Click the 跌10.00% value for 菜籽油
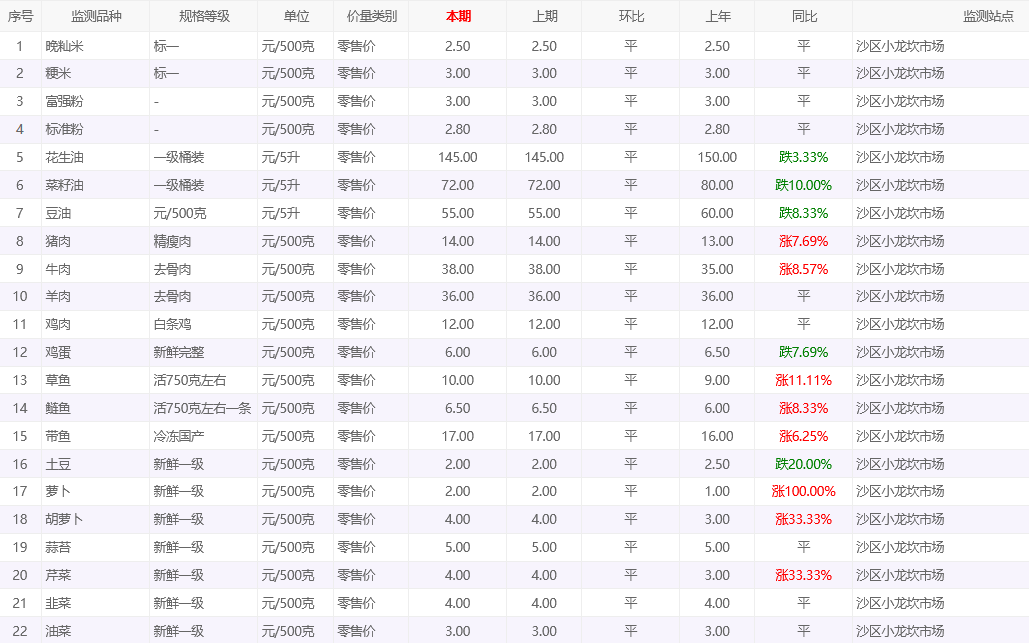The width and height of the screenshot is (1029, 643). point(803,185)
